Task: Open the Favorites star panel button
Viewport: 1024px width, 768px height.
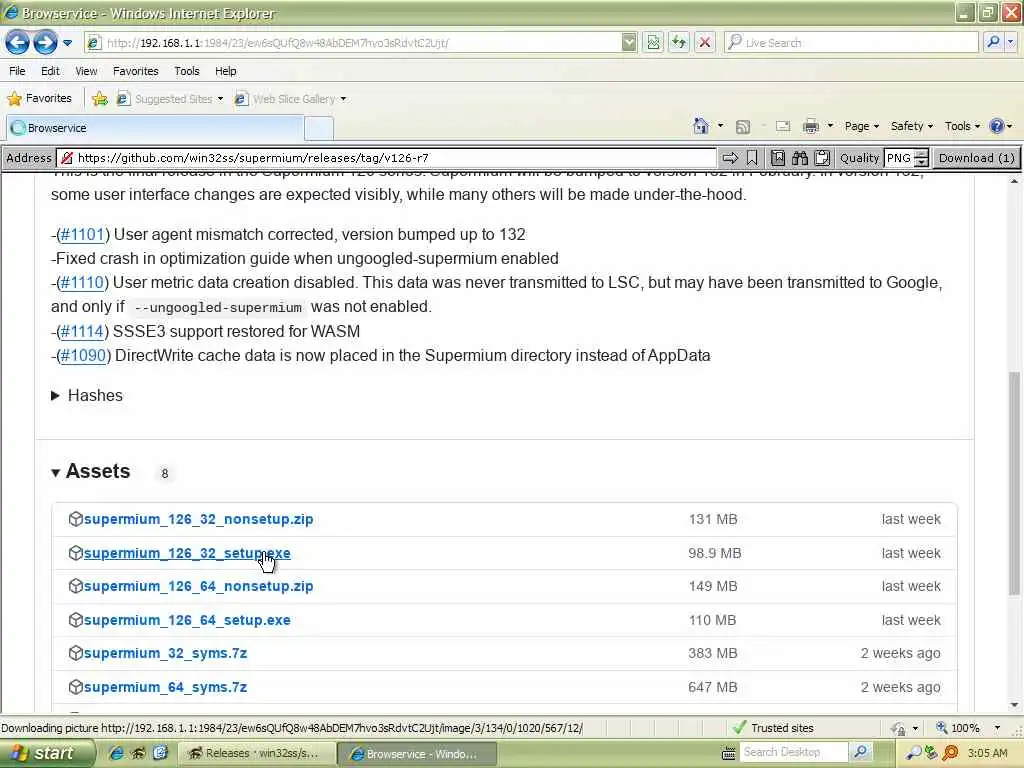Action: (x=39, y=99)
